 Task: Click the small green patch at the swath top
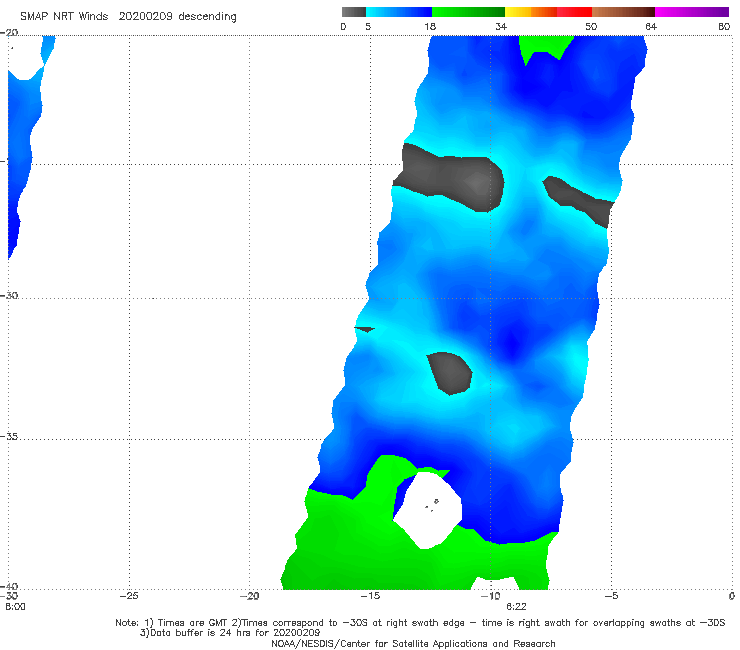coord(545,49)
